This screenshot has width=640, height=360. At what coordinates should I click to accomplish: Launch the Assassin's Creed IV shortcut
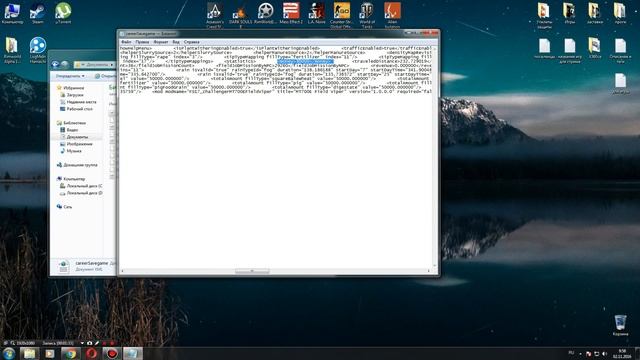click(215, 16)
